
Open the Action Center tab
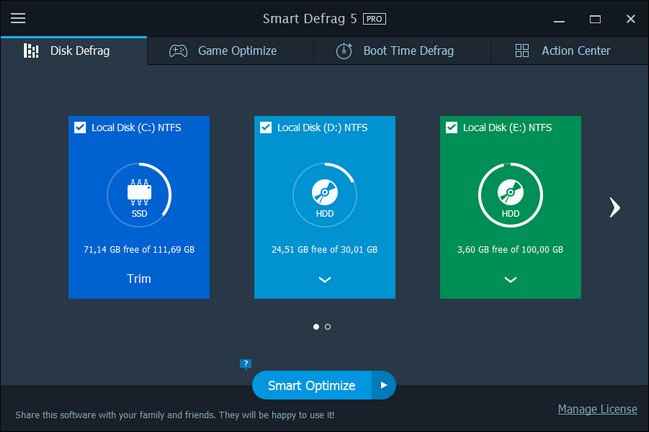coord(562,51)
